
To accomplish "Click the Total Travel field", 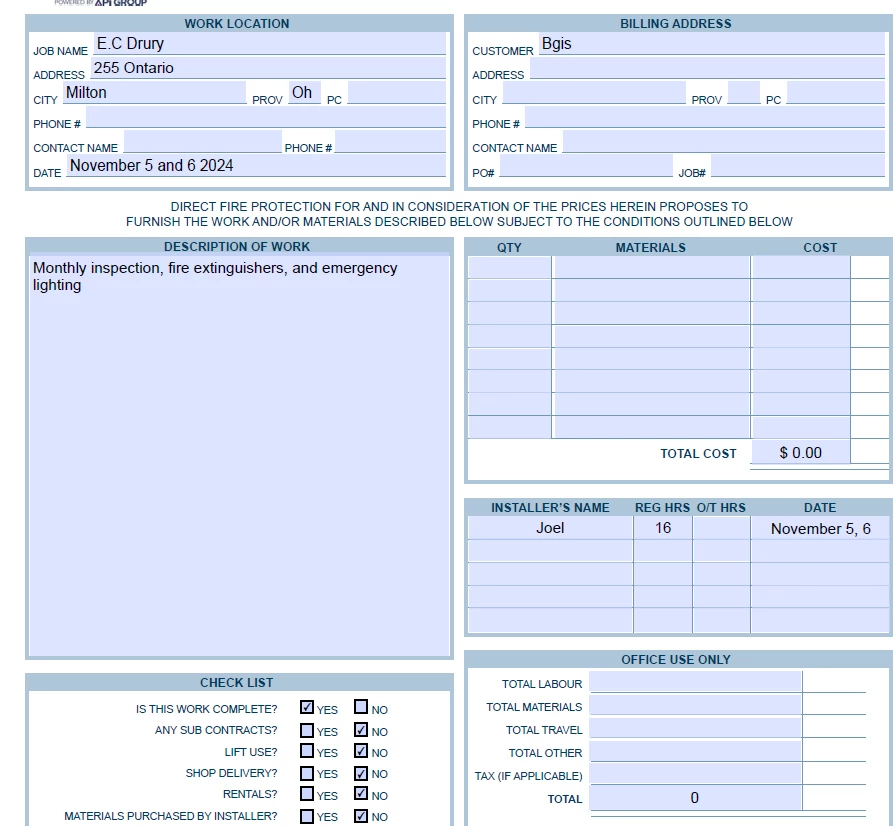I will coord(696,728).
